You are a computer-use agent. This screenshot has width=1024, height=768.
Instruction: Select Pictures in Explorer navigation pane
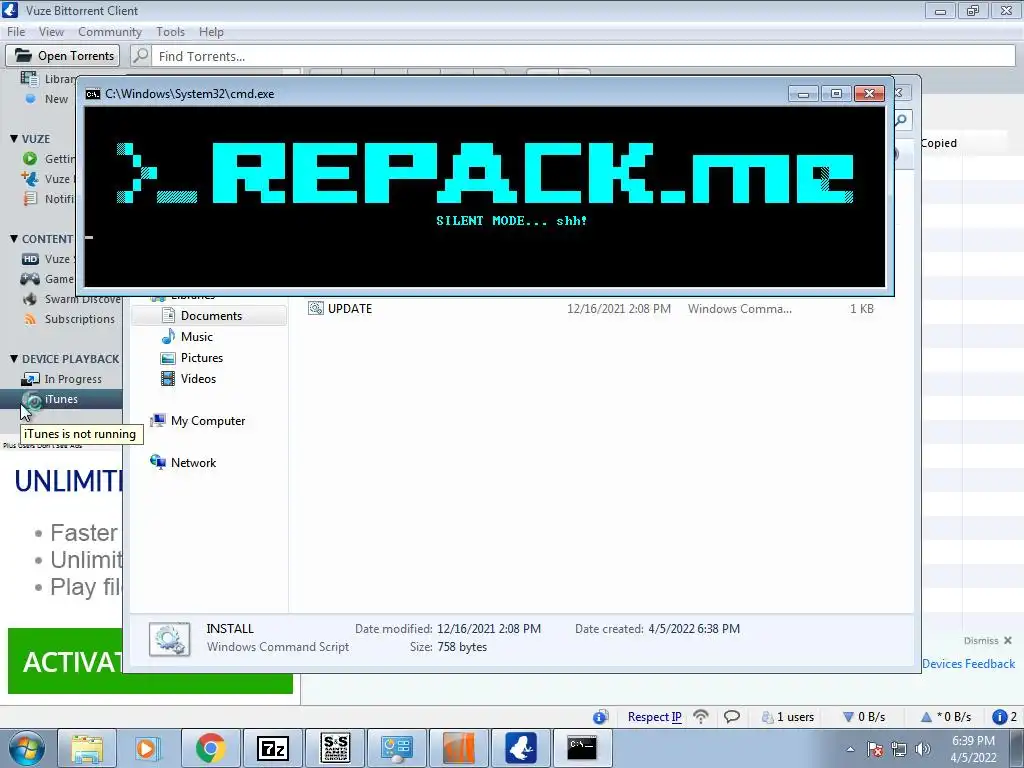(x=201, y=358)
